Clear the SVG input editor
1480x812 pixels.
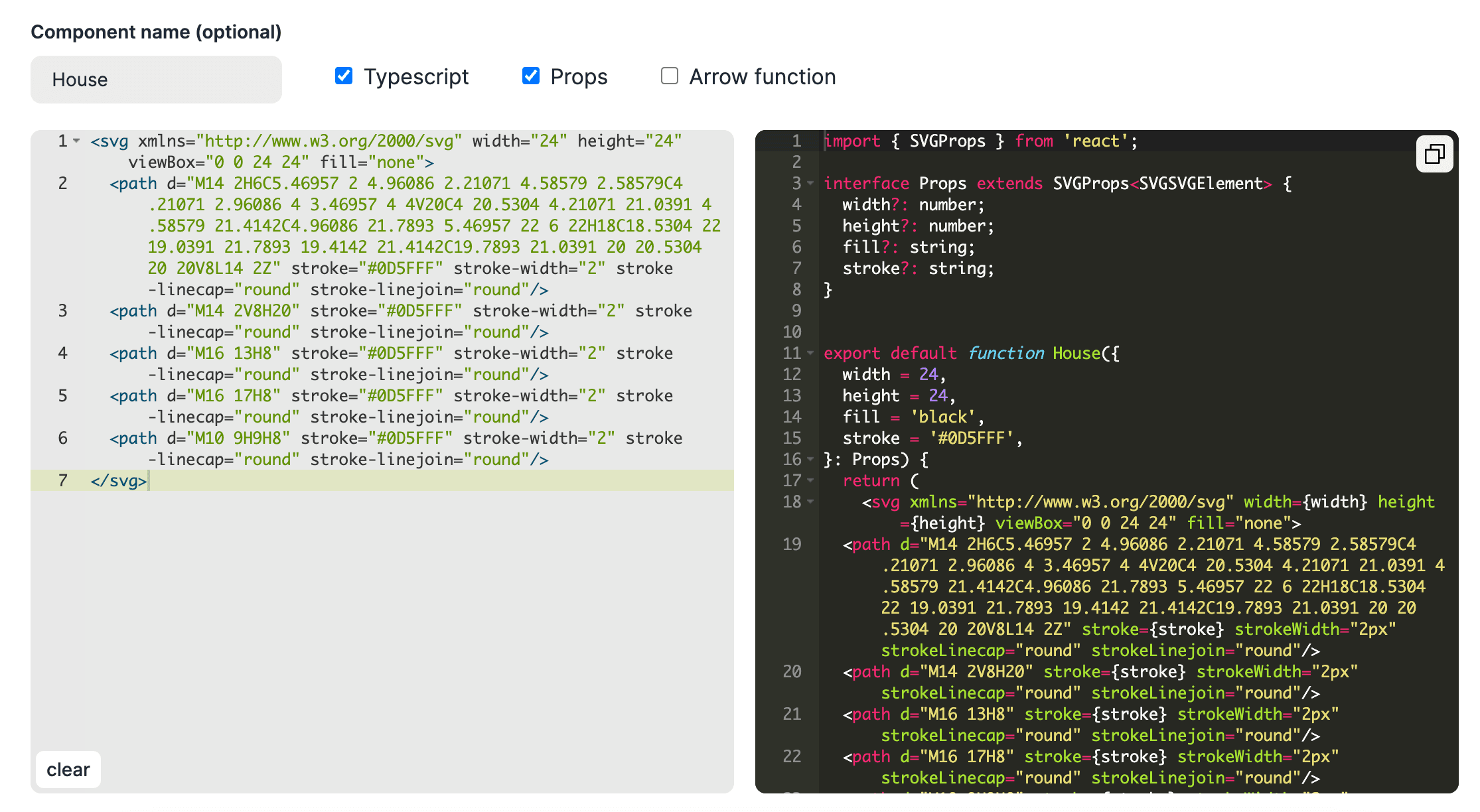pyautogui.click(x=68, y=770)
